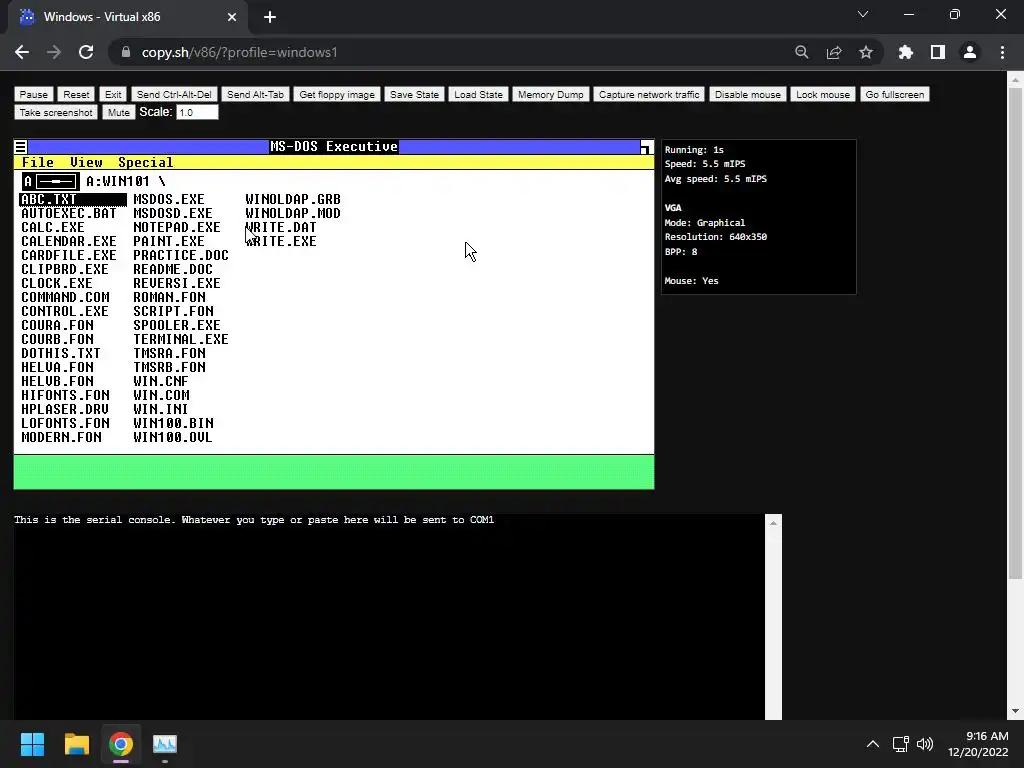Open the File menu in MS-DOS Executive

click(x=38, y=163)
